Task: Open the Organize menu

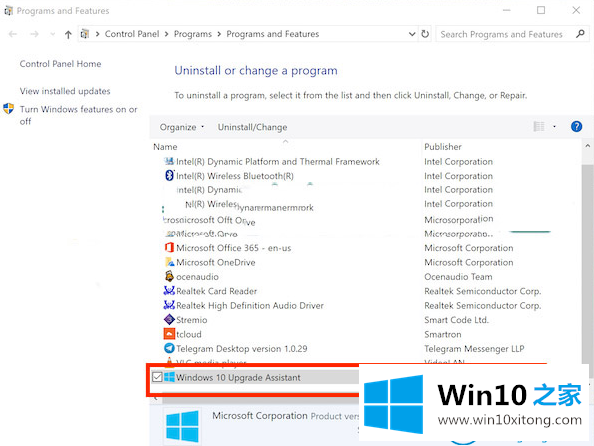Action: click(x=181, y=127)
